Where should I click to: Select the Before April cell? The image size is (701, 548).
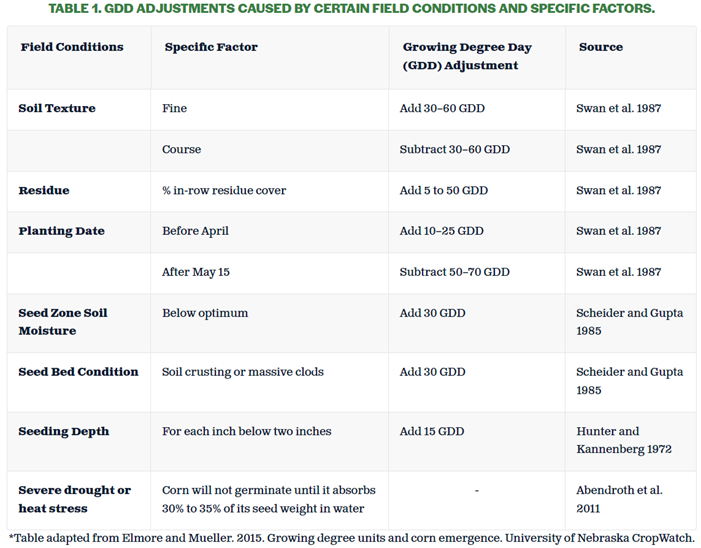click(196, 231)
